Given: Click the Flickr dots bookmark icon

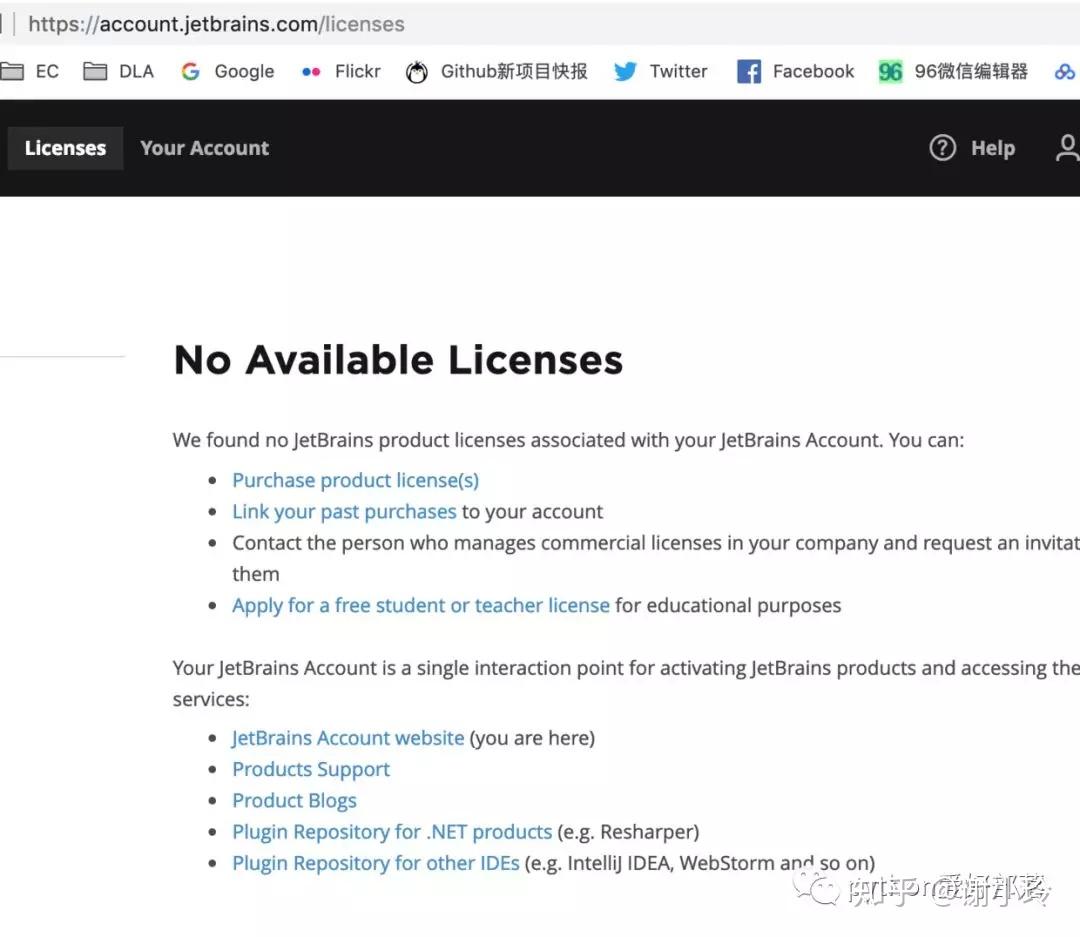Looking at the screenshot, I should click(x=311, y=71).
